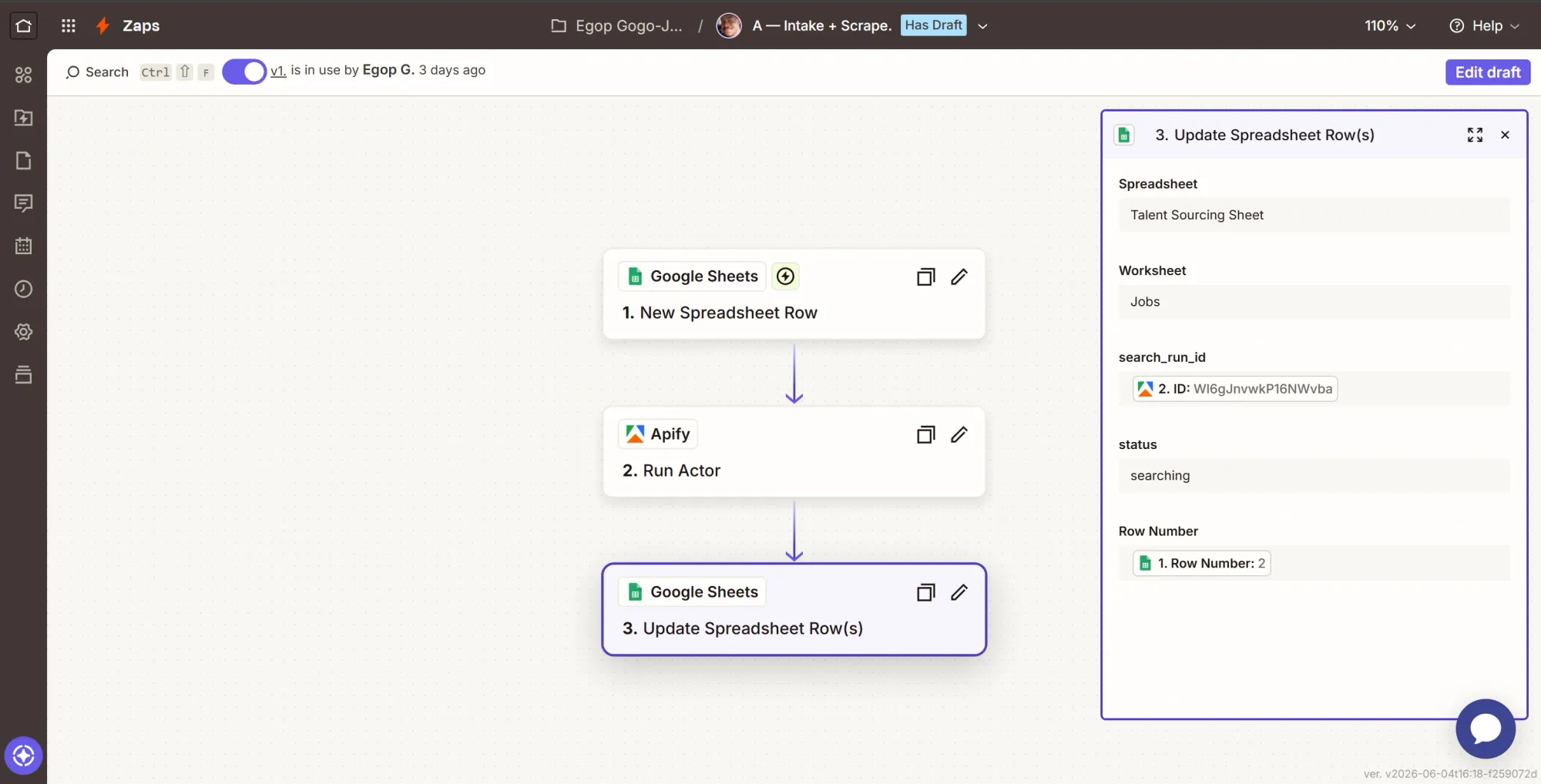Open the lightning file icon in the left sidebar
Screen dimensions: 1541x784
[x=24, y=118]
